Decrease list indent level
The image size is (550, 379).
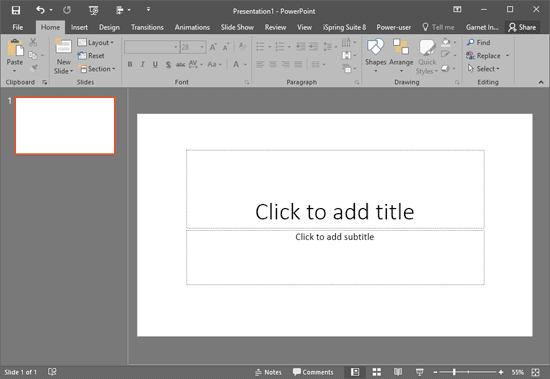click(x=301, y=47)
